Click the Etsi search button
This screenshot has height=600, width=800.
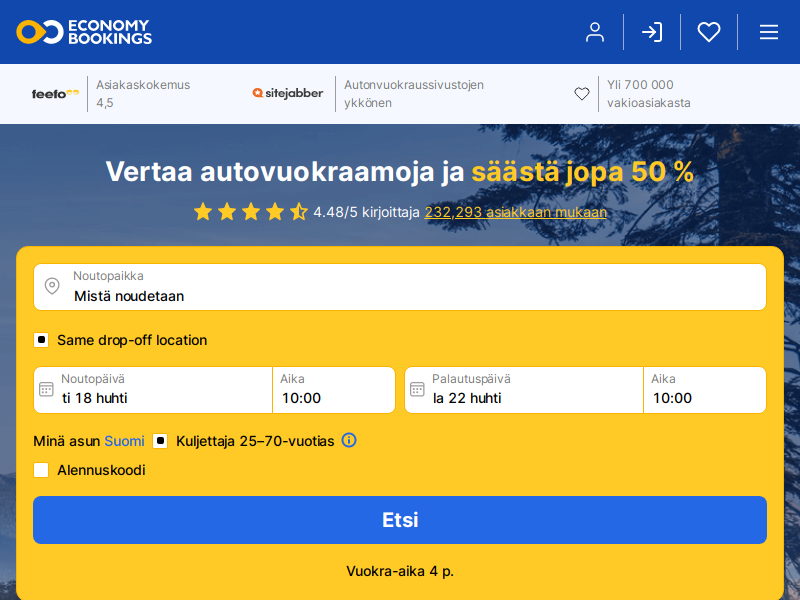(400, 520)
